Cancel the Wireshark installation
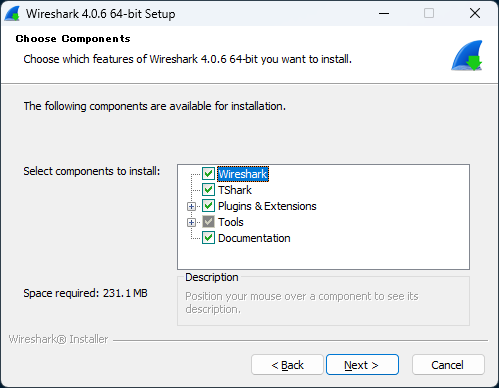 coord(448,365)
